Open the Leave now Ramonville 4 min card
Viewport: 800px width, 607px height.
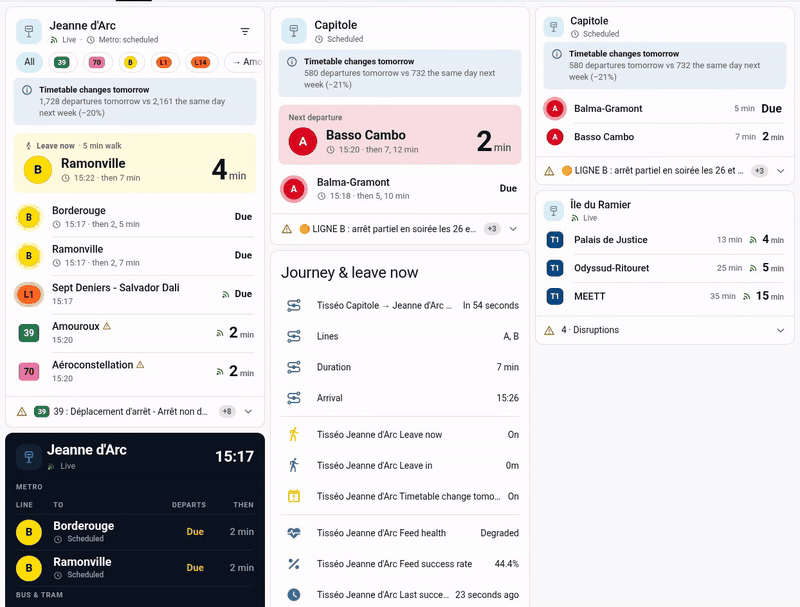(135, 163)
